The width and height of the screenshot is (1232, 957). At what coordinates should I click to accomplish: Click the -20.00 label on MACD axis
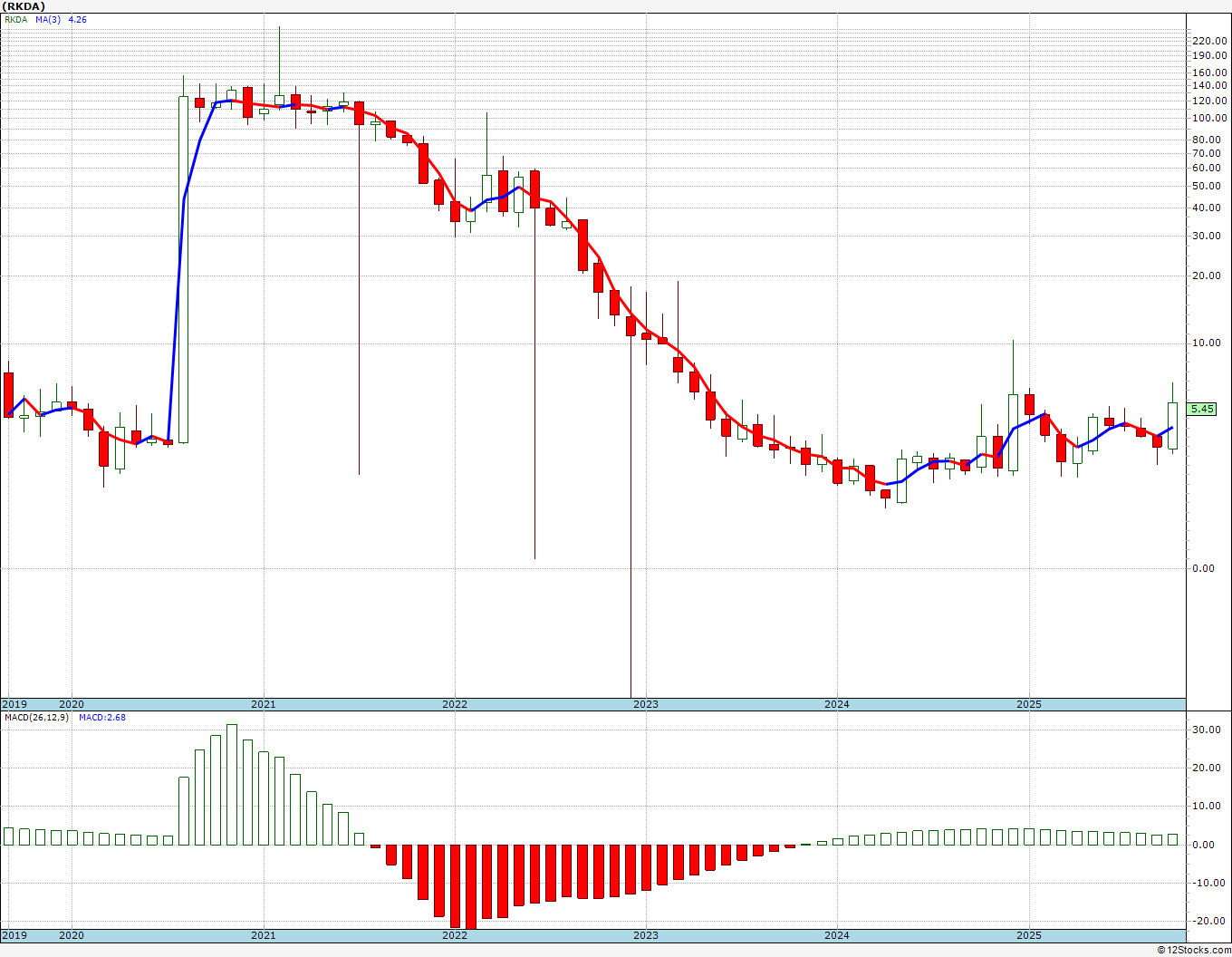click(1206, 921)
